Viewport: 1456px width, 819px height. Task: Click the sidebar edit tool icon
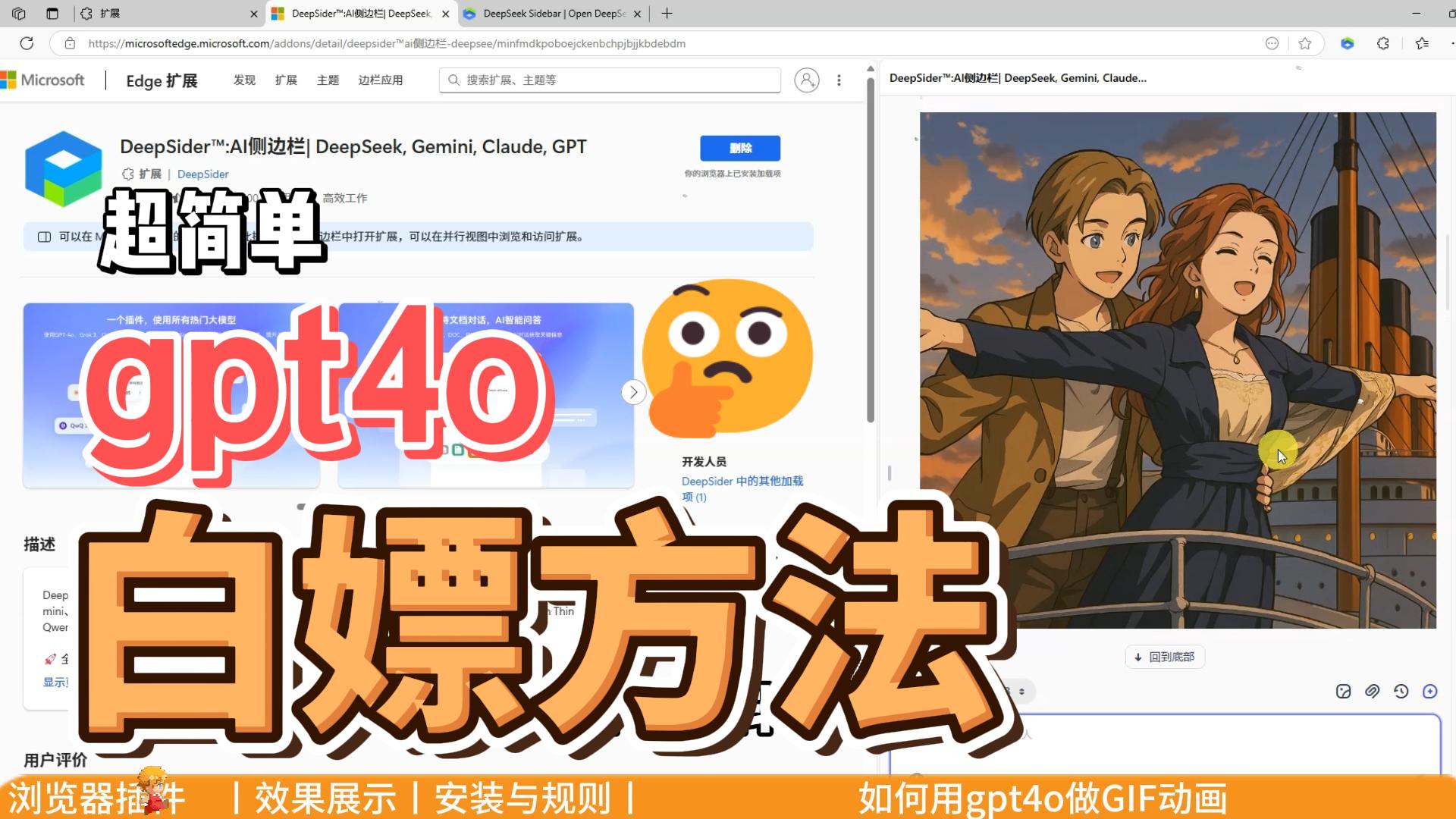click(1343, 691)
